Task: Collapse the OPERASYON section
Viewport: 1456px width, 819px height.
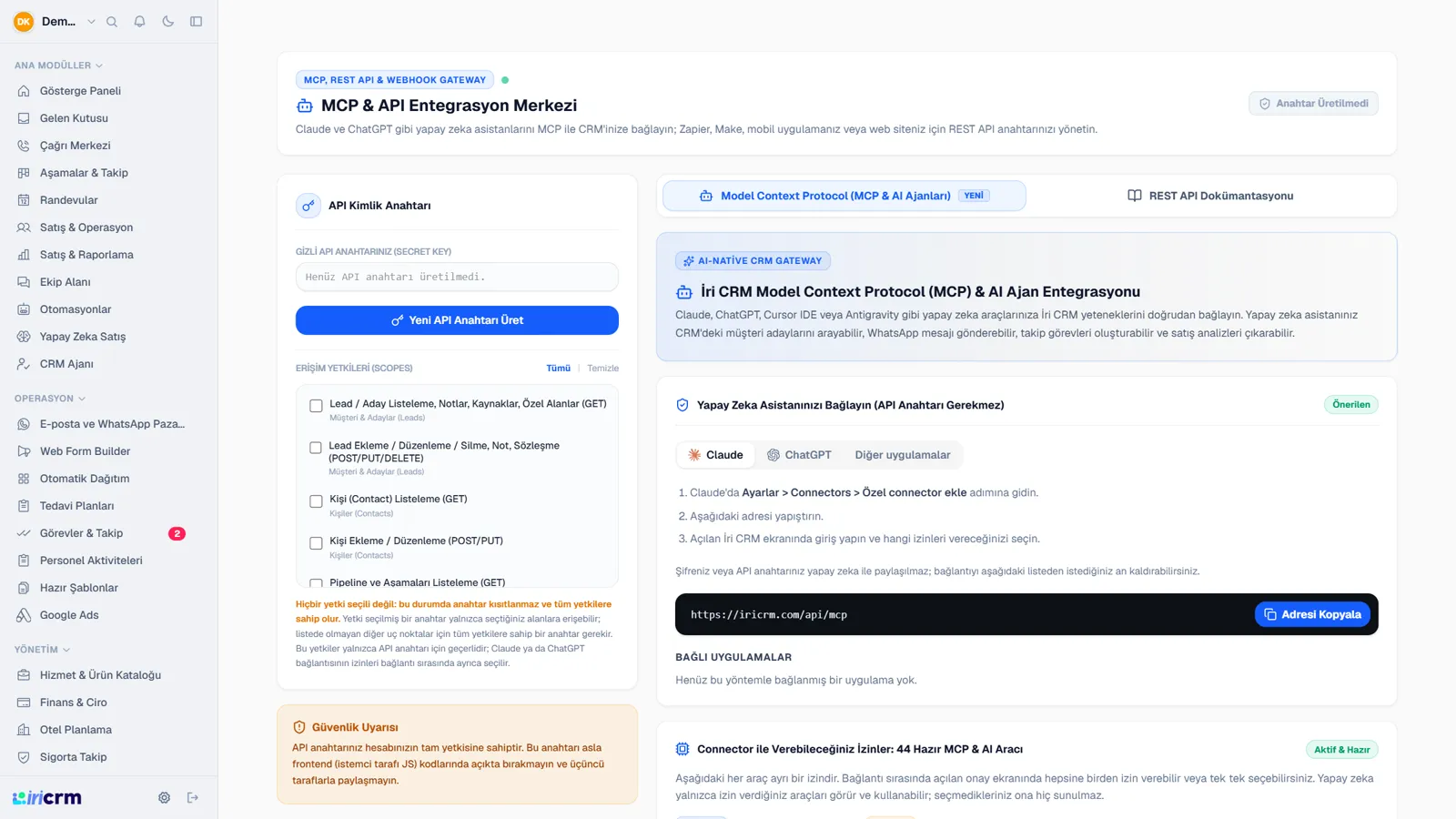Action: point(50,399)
